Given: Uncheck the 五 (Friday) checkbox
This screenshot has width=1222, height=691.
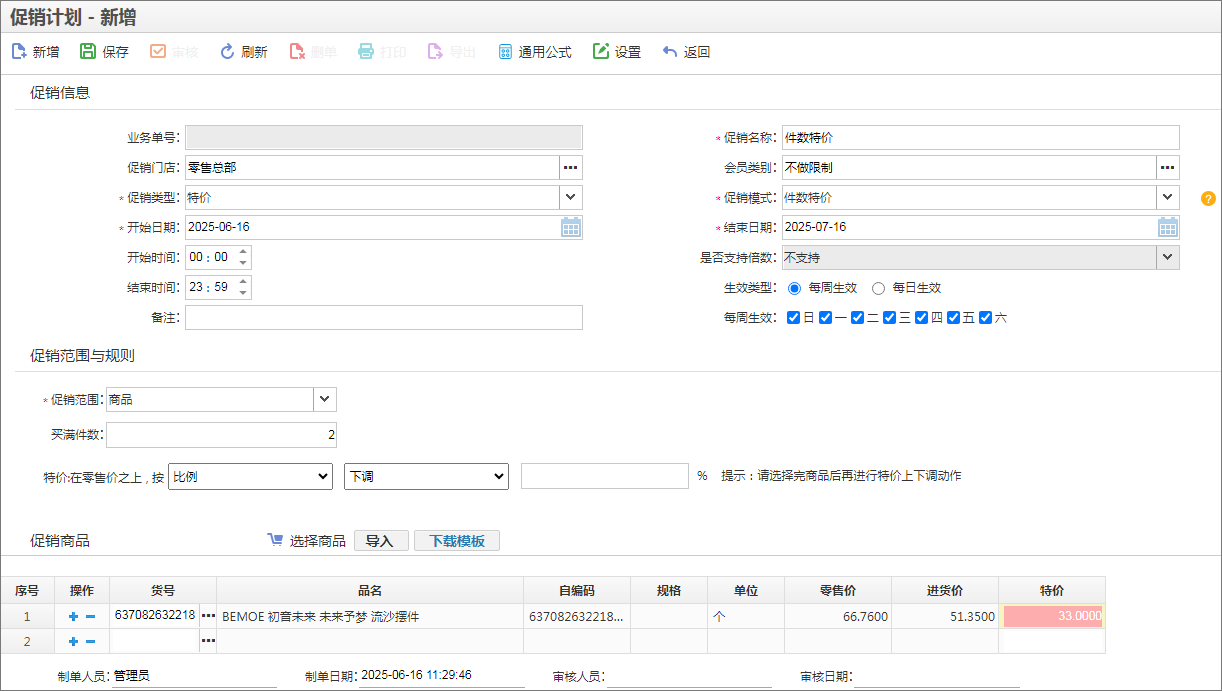Looking at the screenshot, I should 953,318.
